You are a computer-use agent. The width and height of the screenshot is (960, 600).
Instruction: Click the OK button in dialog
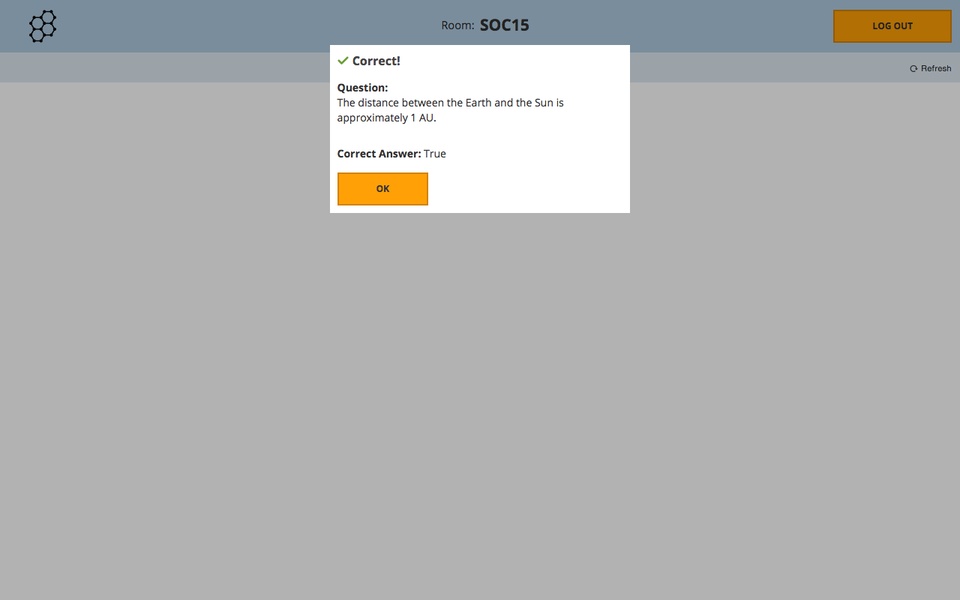pyautogui.click(x=383, y=189)
